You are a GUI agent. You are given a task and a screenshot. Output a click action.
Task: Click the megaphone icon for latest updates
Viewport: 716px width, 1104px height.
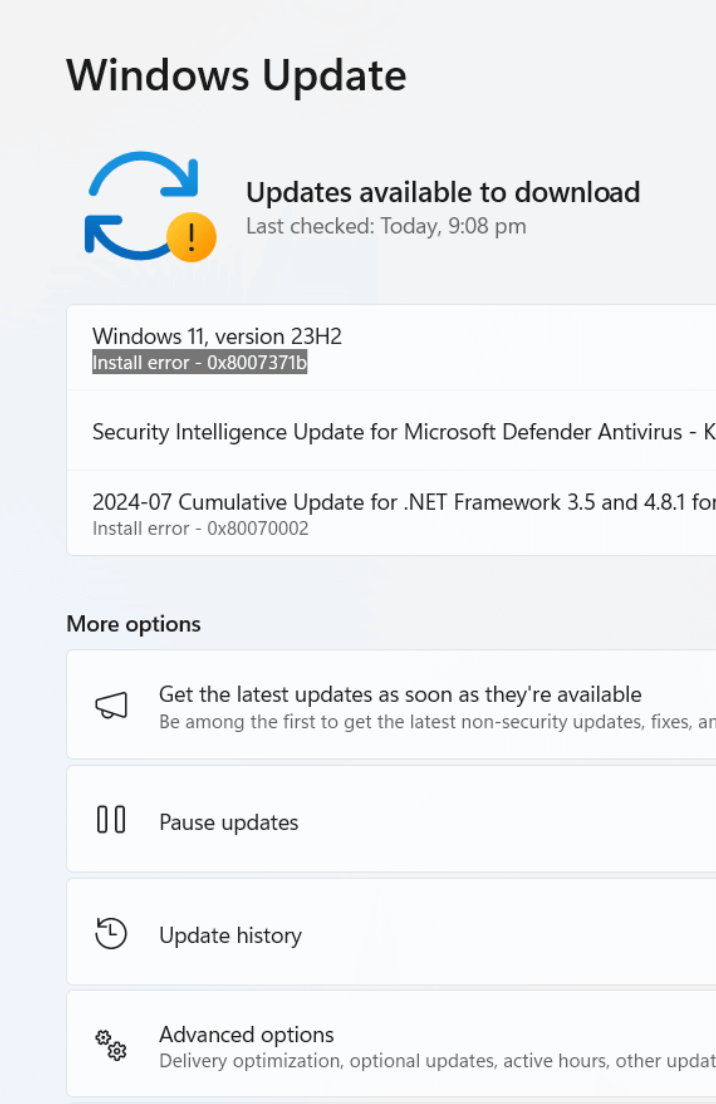click(x=111, y=706)
